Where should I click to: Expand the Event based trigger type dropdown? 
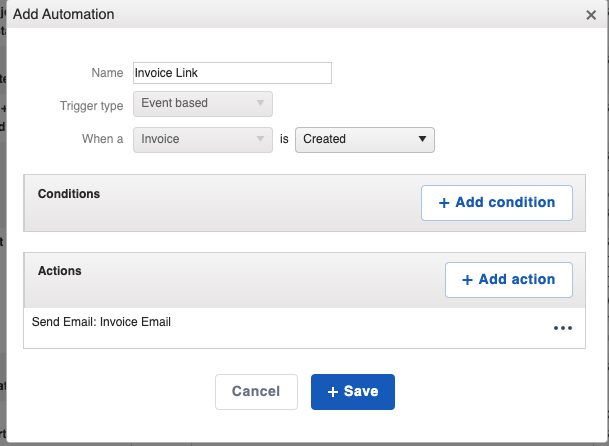(x=203, y=103)
